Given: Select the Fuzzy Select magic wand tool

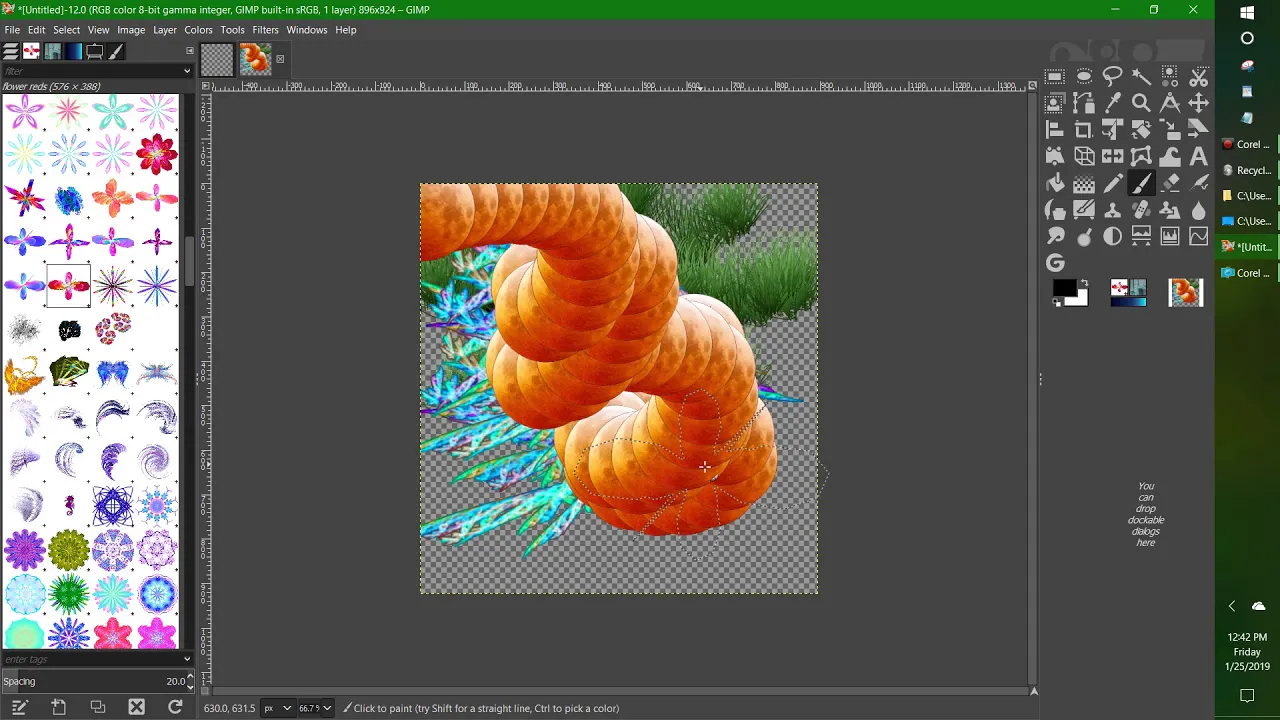Looking at the screenshot, I should click(x=1141, y=76).
